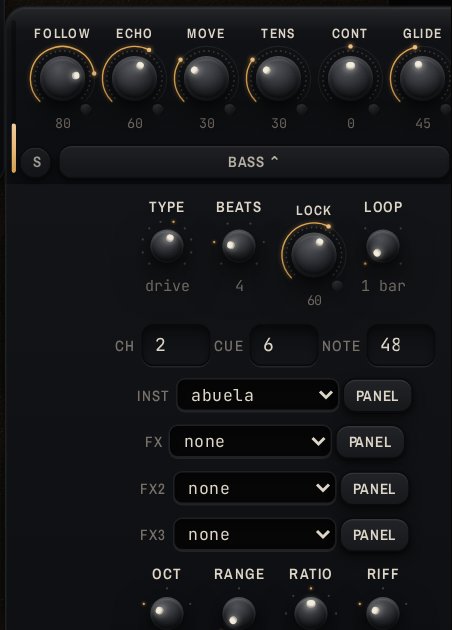Click the TENS knob

coord(278,78)
